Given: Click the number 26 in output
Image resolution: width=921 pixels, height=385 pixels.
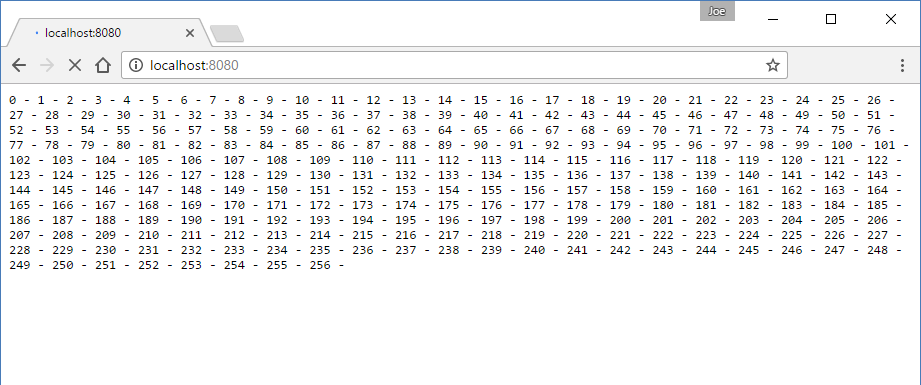Looking at the screenshot, I should (x=875, y=100).
